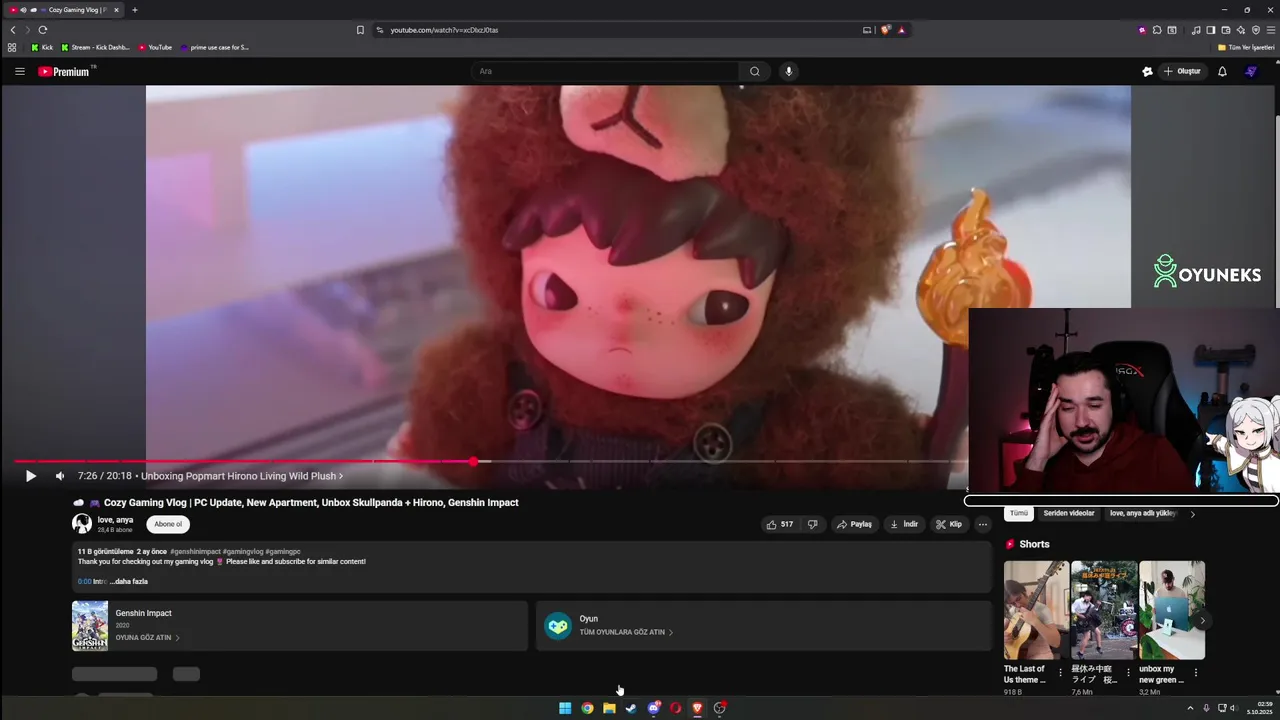Open the 'Kick' bookmark
Screen dimensions: 1280x720
42,47
